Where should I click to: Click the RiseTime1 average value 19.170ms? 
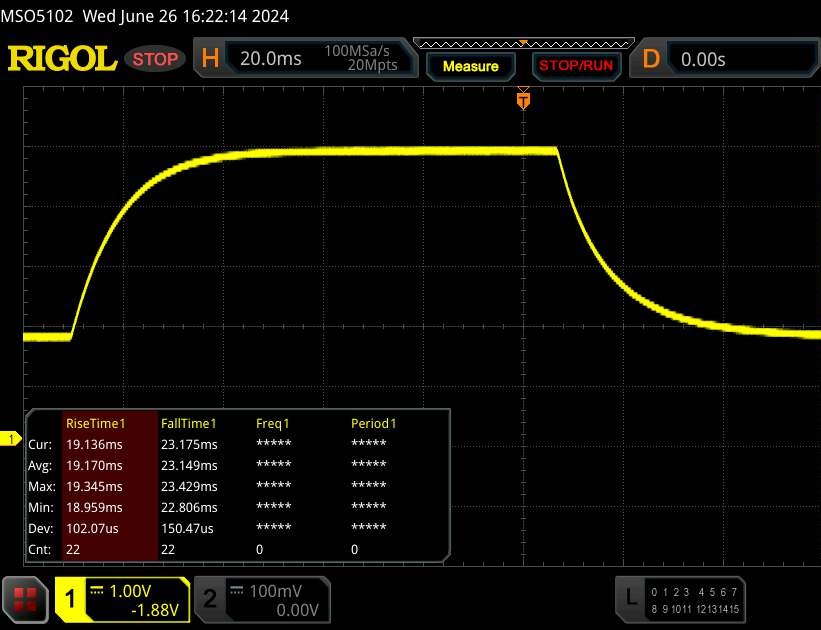(x=94, y=465)
